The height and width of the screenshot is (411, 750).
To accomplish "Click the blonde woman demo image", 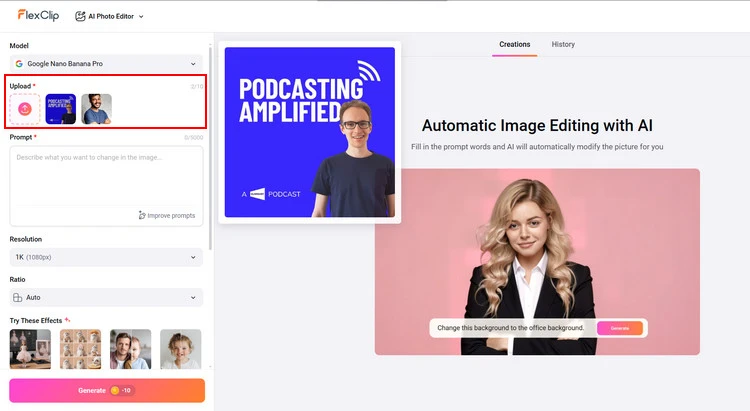I will pos(537,262).
